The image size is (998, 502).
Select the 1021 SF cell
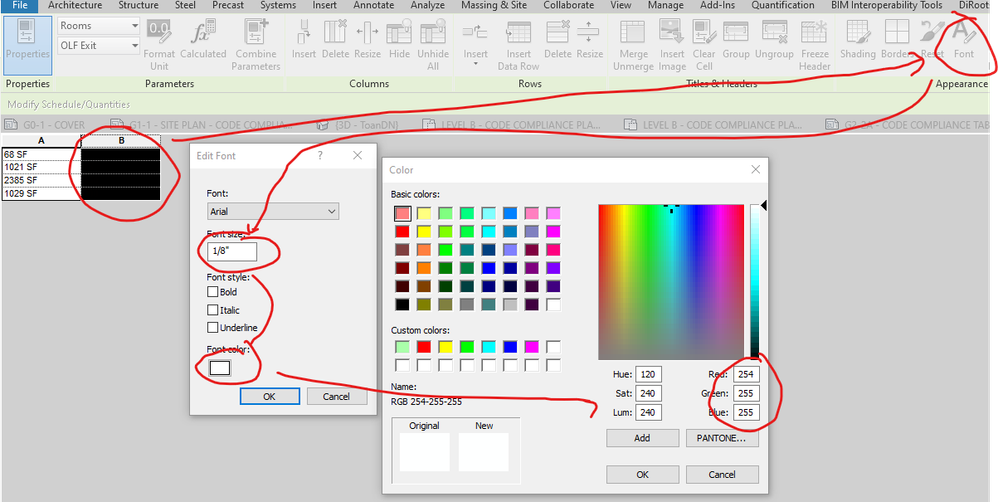coord(41,167)
